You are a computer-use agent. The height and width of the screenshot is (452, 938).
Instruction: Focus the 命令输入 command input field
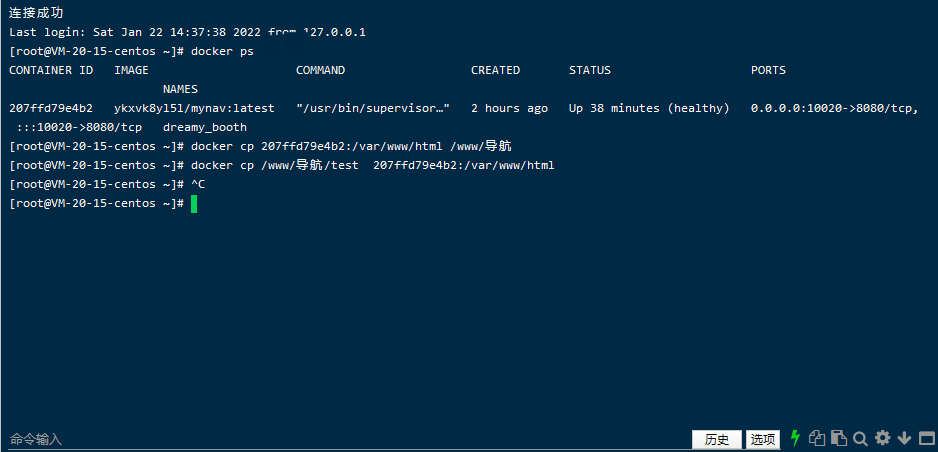(347, 439)
